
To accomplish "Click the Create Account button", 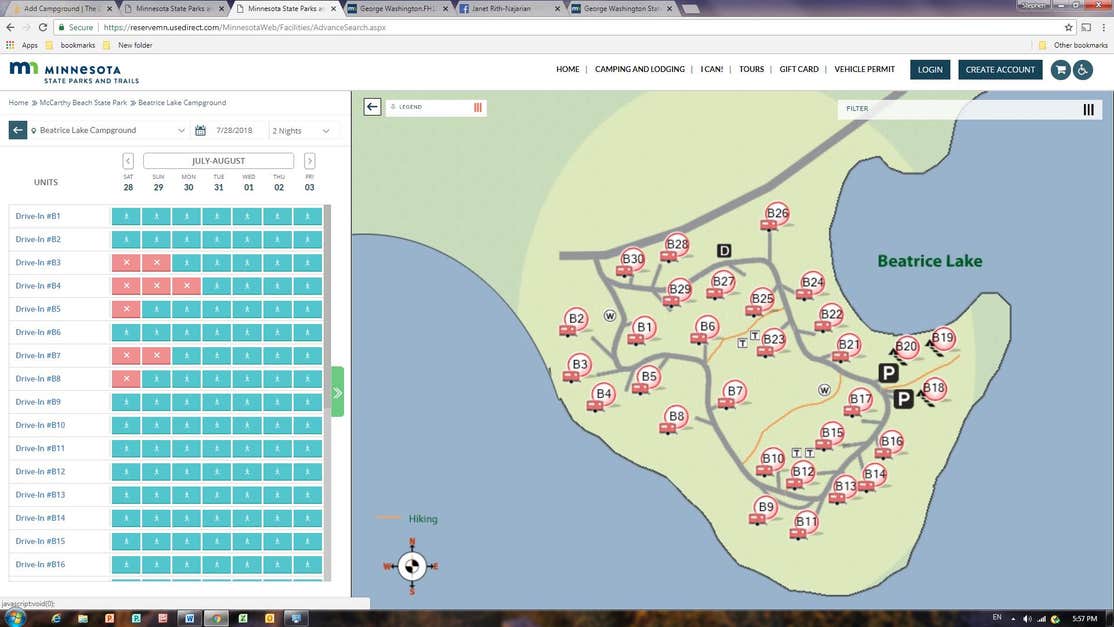I will tap(1000, 70).
